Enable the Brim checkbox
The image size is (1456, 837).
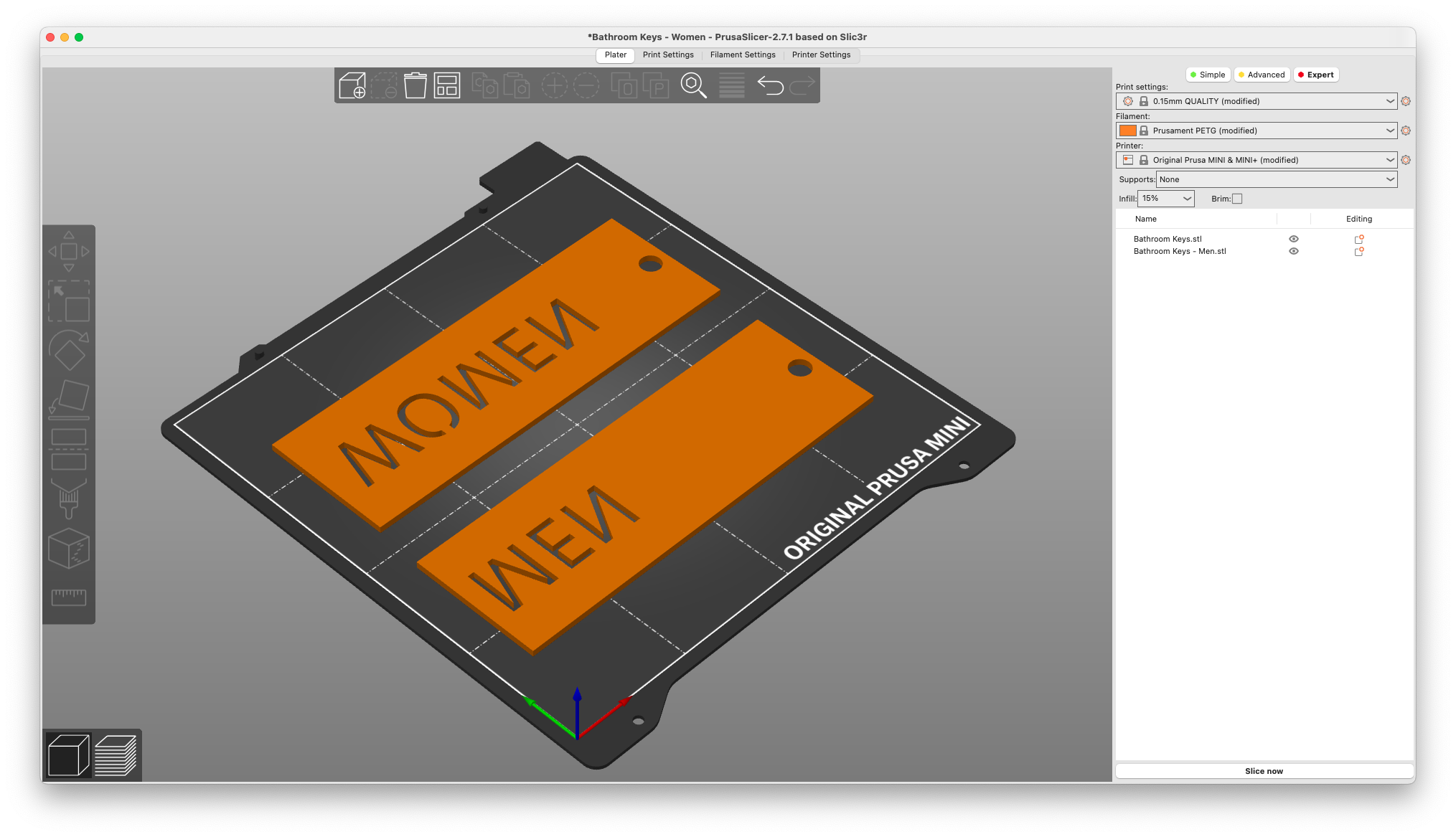(x=1237, y=199)
